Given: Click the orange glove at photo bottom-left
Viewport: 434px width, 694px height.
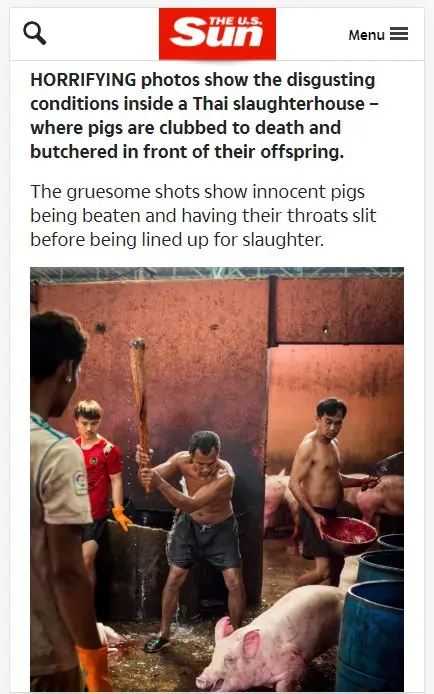Looking at the screenshot, I should (x=92, y=668).
